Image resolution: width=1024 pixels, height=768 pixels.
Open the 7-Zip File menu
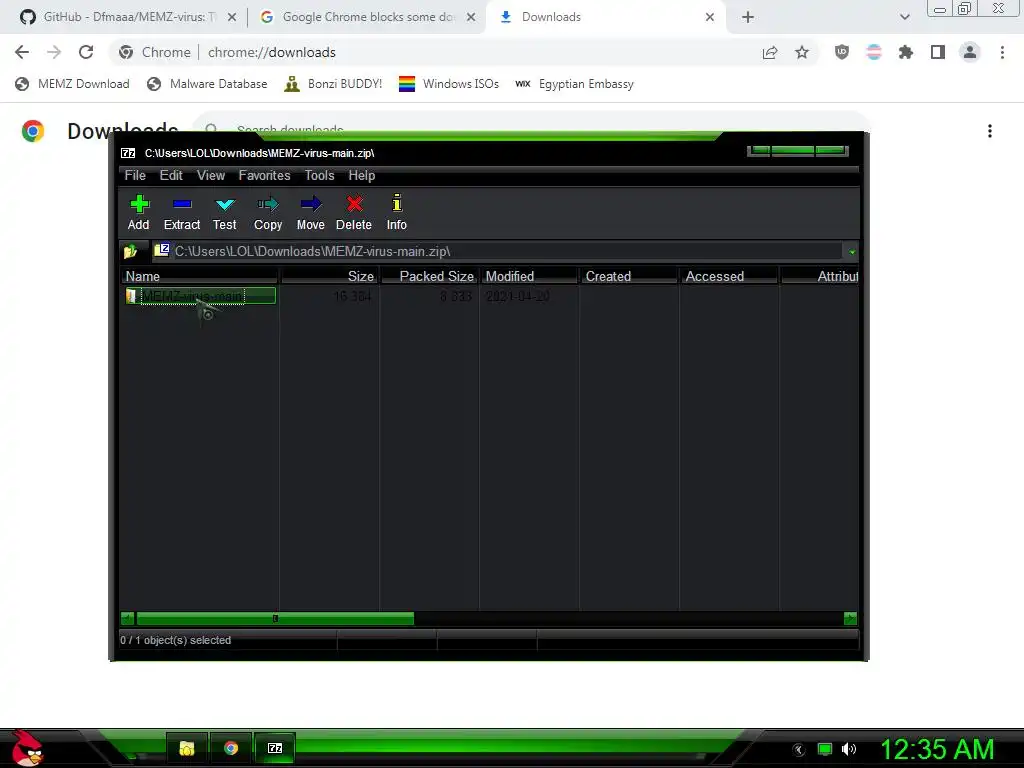135,176
